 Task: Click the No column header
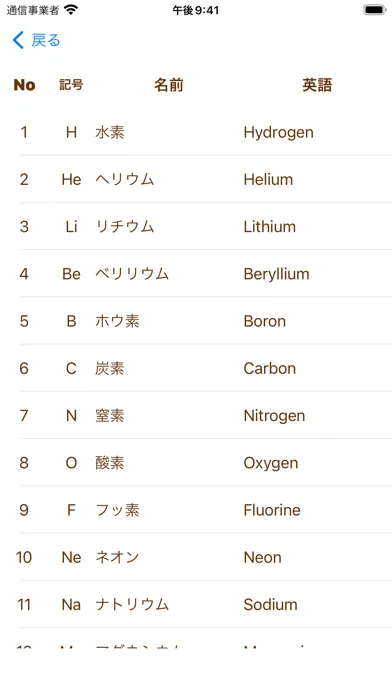(24, 85)
